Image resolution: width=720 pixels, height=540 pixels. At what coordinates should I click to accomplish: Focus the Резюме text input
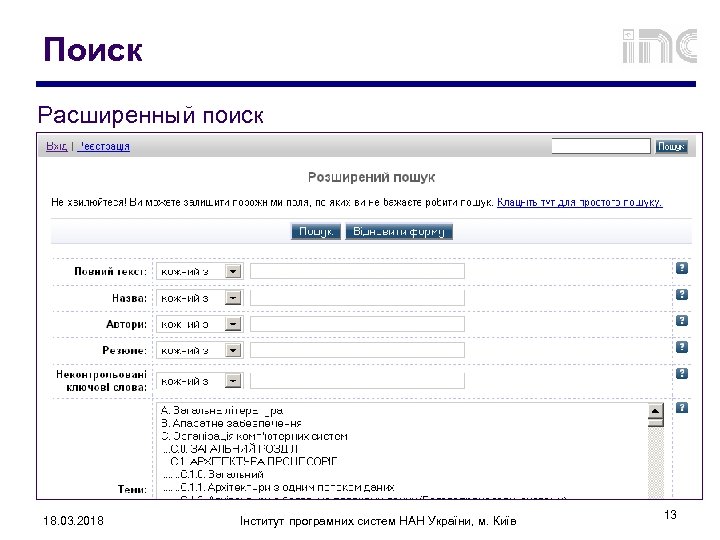[357, 350]
